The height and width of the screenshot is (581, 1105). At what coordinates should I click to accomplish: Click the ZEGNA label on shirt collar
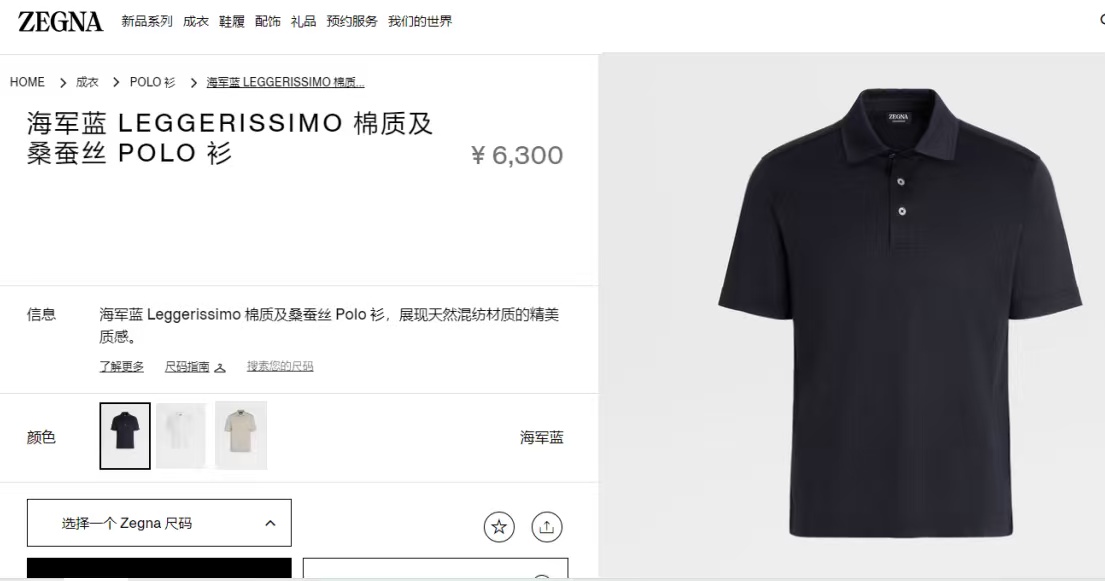point(899,117)
